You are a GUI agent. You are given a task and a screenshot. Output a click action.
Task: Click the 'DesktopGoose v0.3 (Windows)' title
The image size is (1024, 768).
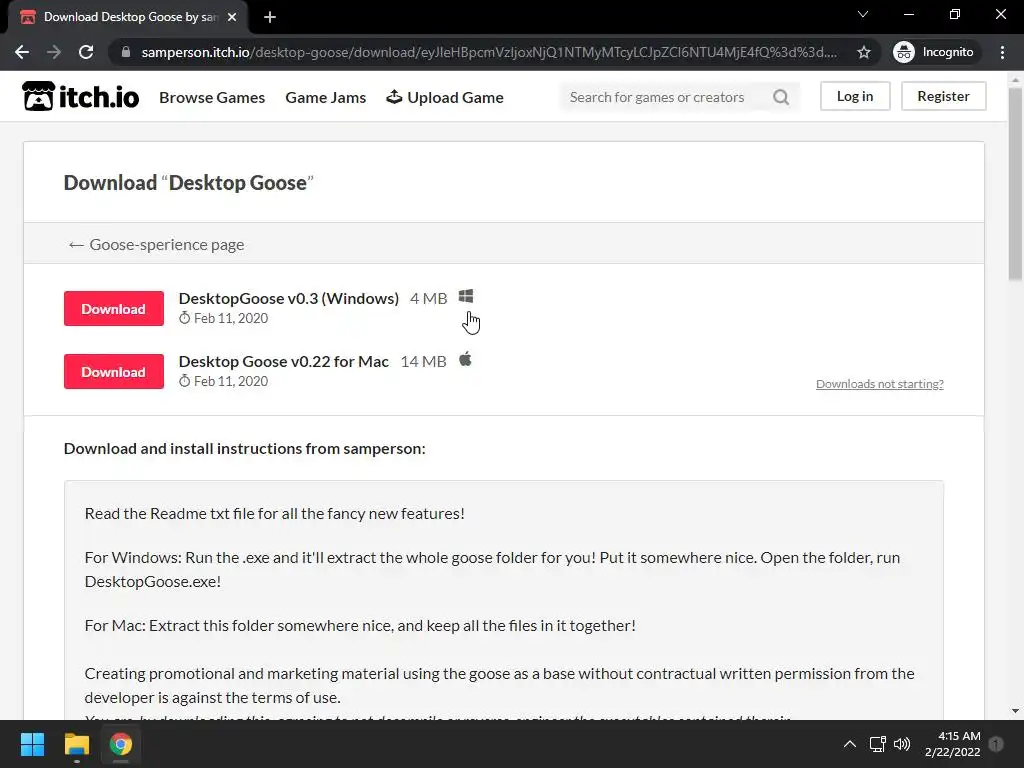[x=289, y=298]
